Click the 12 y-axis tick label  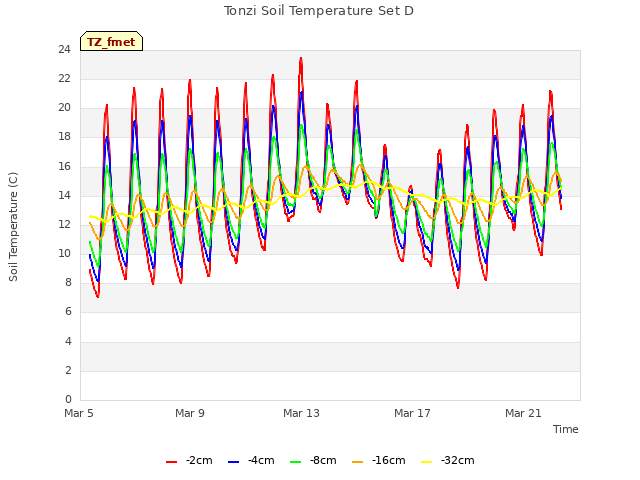tap(64, 224)
